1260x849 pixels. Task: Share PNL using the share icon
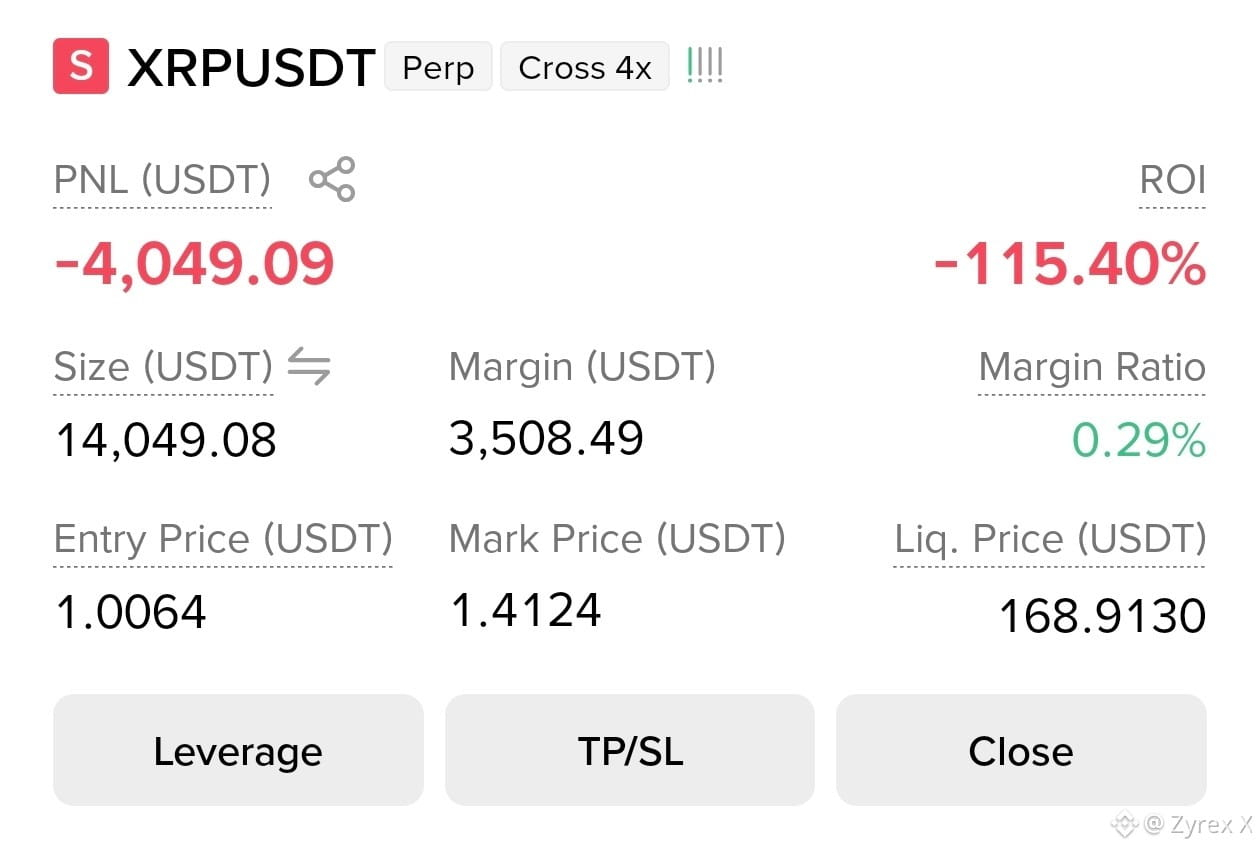332,180
